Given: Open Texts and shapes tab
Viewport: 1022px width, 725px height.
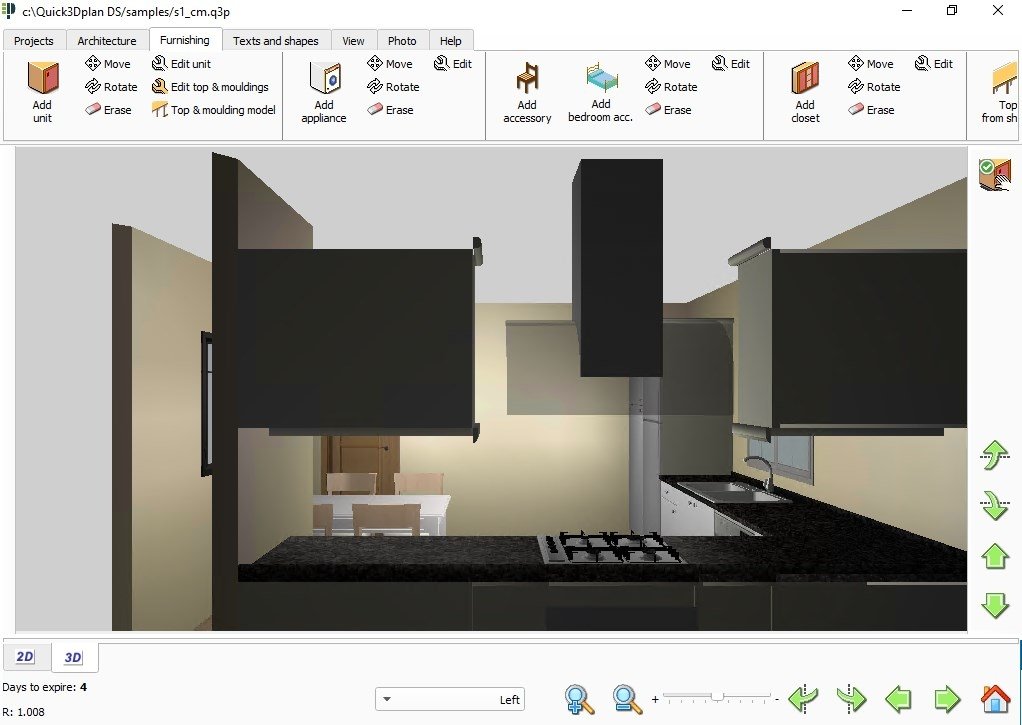Looking at the screenshot, I should pyautogui.click(x=276, y=40).
